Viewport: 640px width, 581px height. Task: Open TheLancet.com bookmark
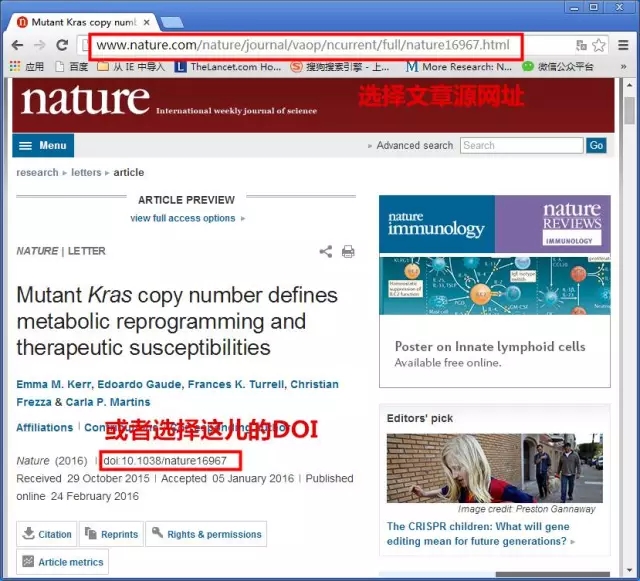228,67
